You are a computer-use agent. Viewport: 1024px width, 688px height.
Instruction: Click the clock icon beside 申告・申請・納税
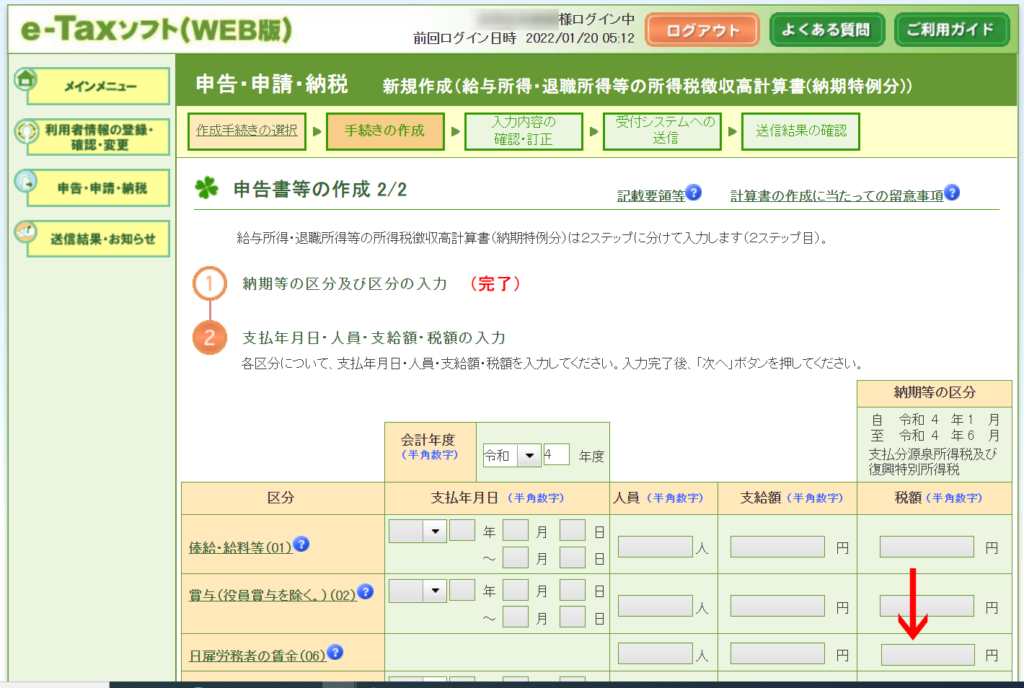(26, 180)
